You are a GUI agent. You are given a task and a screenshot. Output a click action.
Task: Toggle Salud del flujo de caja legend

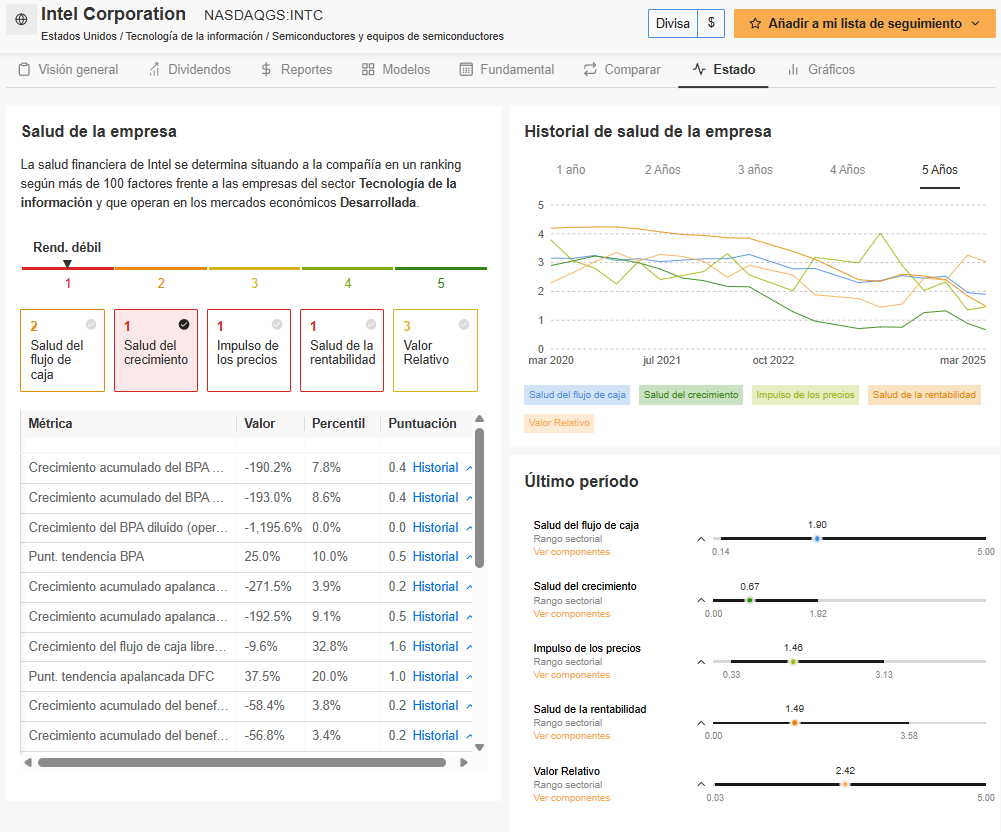[577, 395]
